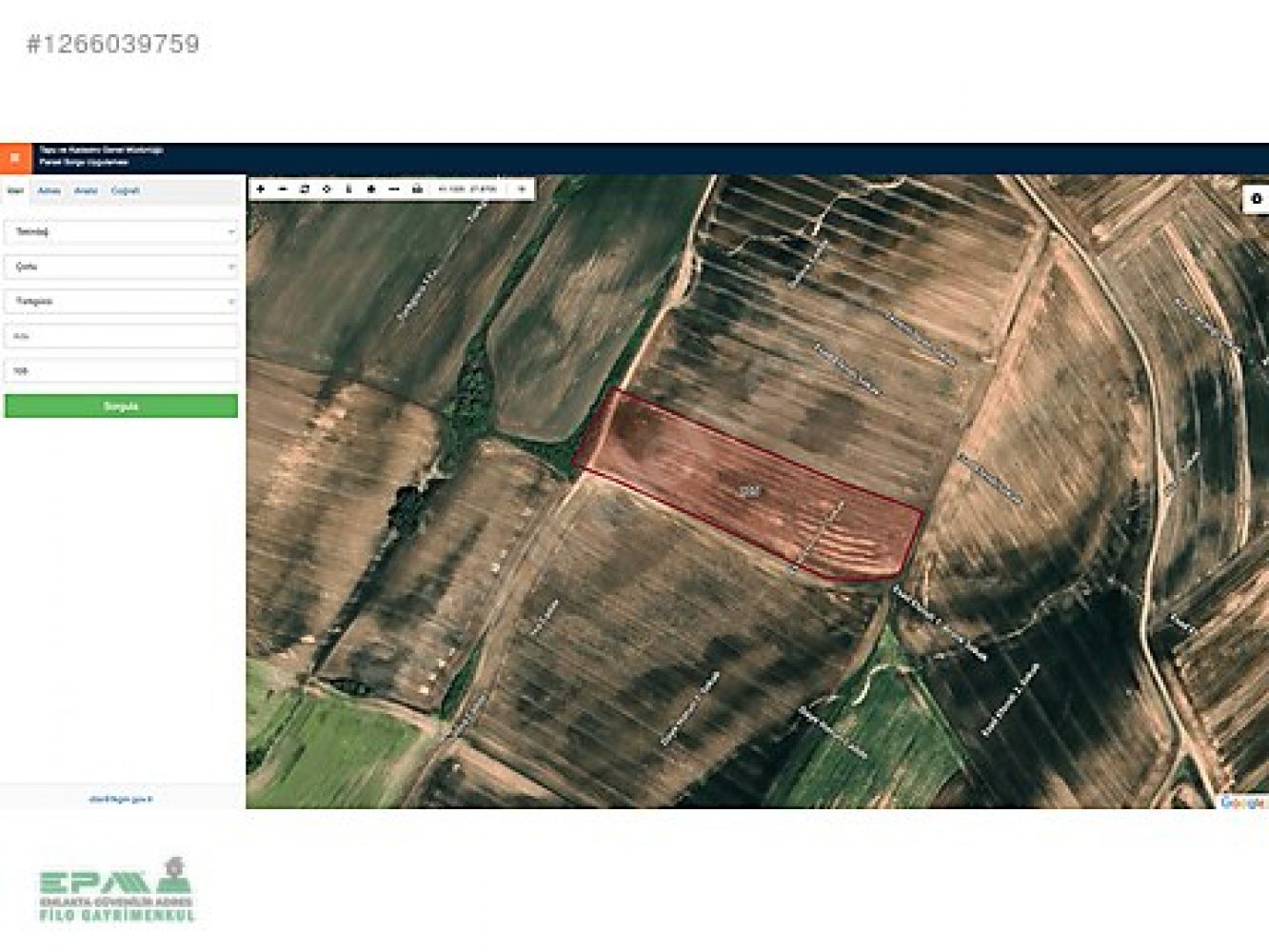1269x952 pixels.
Task: Click the coordinates display in the map toolbar
Action: [467, 189]
